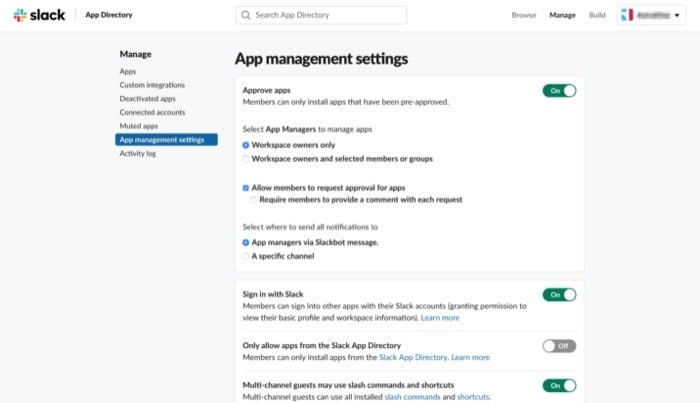The width and height of the screenshot is (700, 403).
Task: Toggle Multi-channel guests slash commands switch
Action: (x=559, y=386)
